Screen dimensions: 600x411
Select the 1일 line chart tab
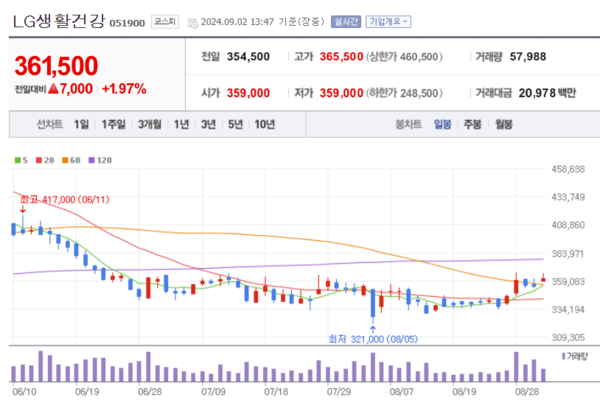82,124
